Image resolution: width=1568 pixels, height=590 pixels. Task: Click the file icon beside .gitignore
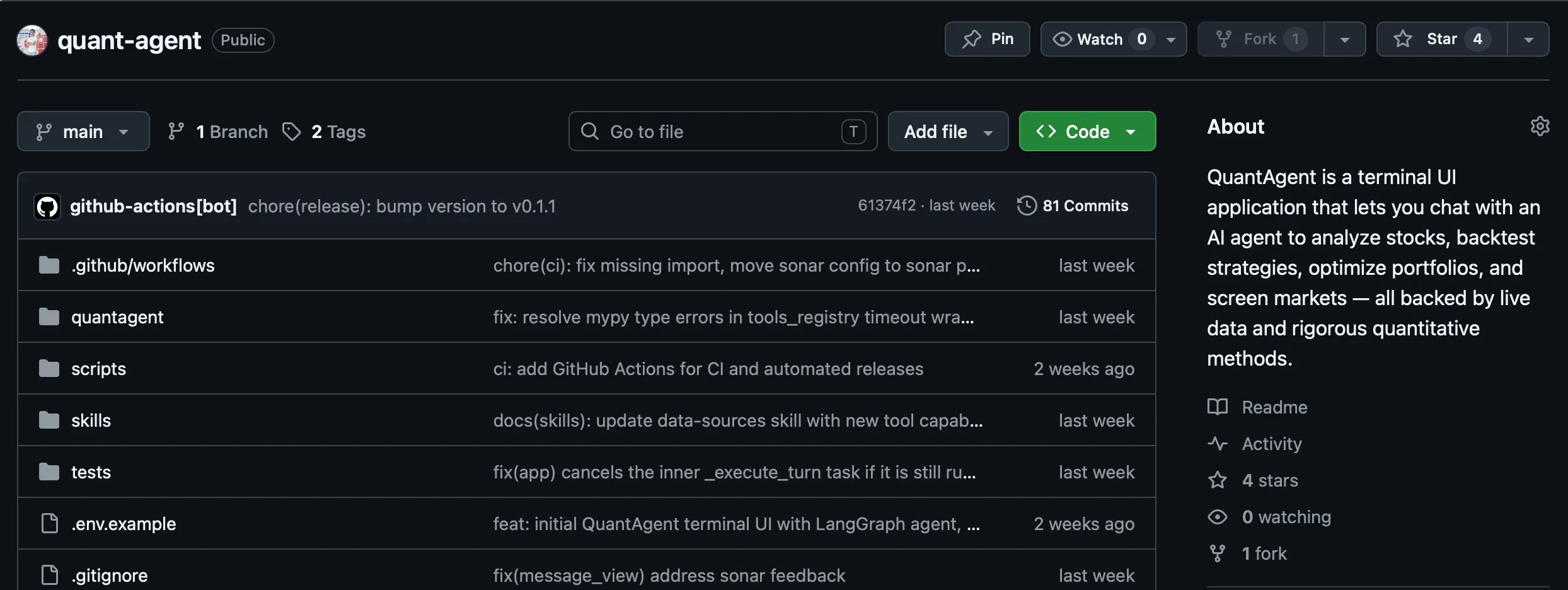[x=49, y=575]
